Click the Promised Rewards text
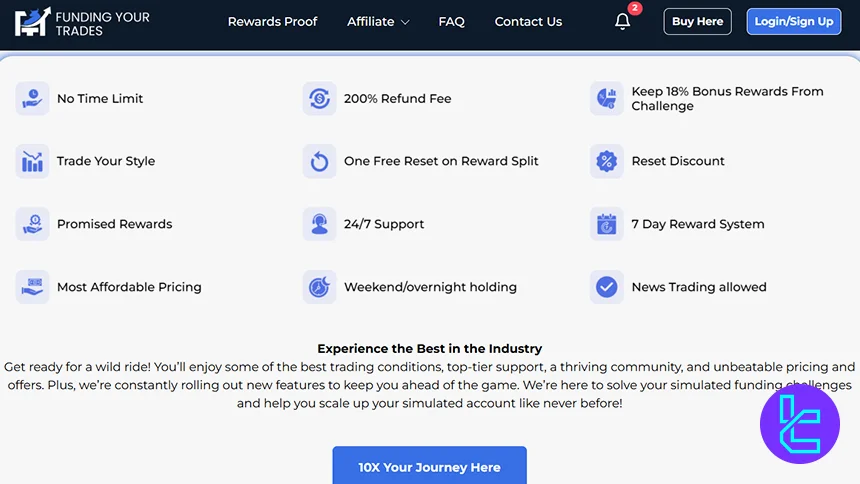Viewport: 860px width, 484px height. [115, 224]
